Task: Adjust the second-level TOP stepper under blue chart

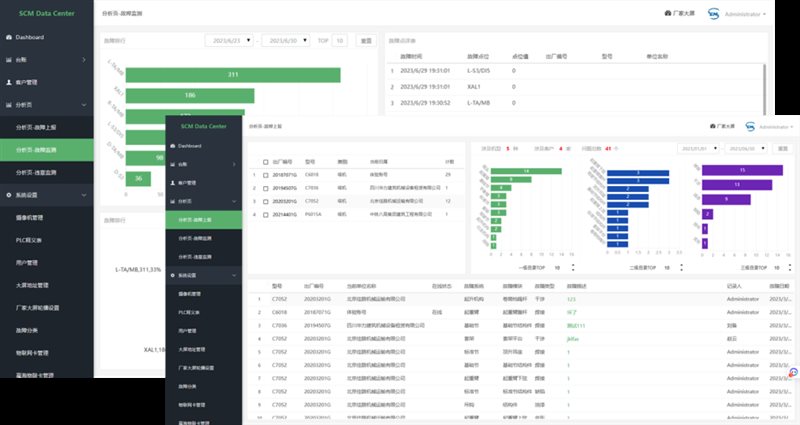Action: pos(681,267)
